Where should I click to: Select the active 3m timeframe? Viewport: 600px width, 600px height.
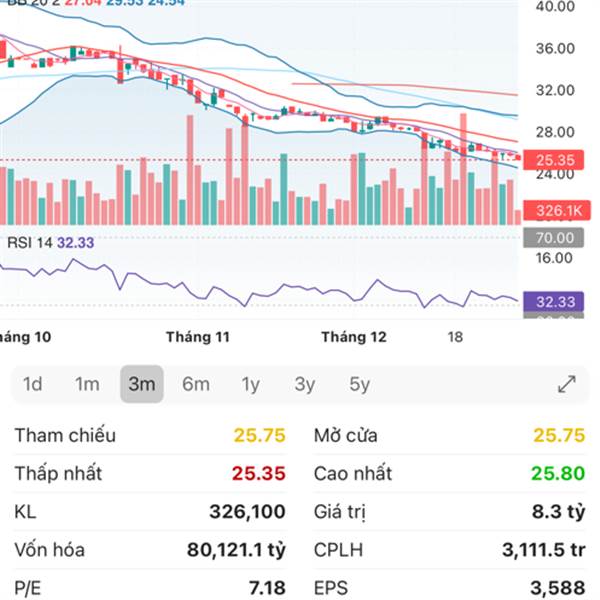142,384
